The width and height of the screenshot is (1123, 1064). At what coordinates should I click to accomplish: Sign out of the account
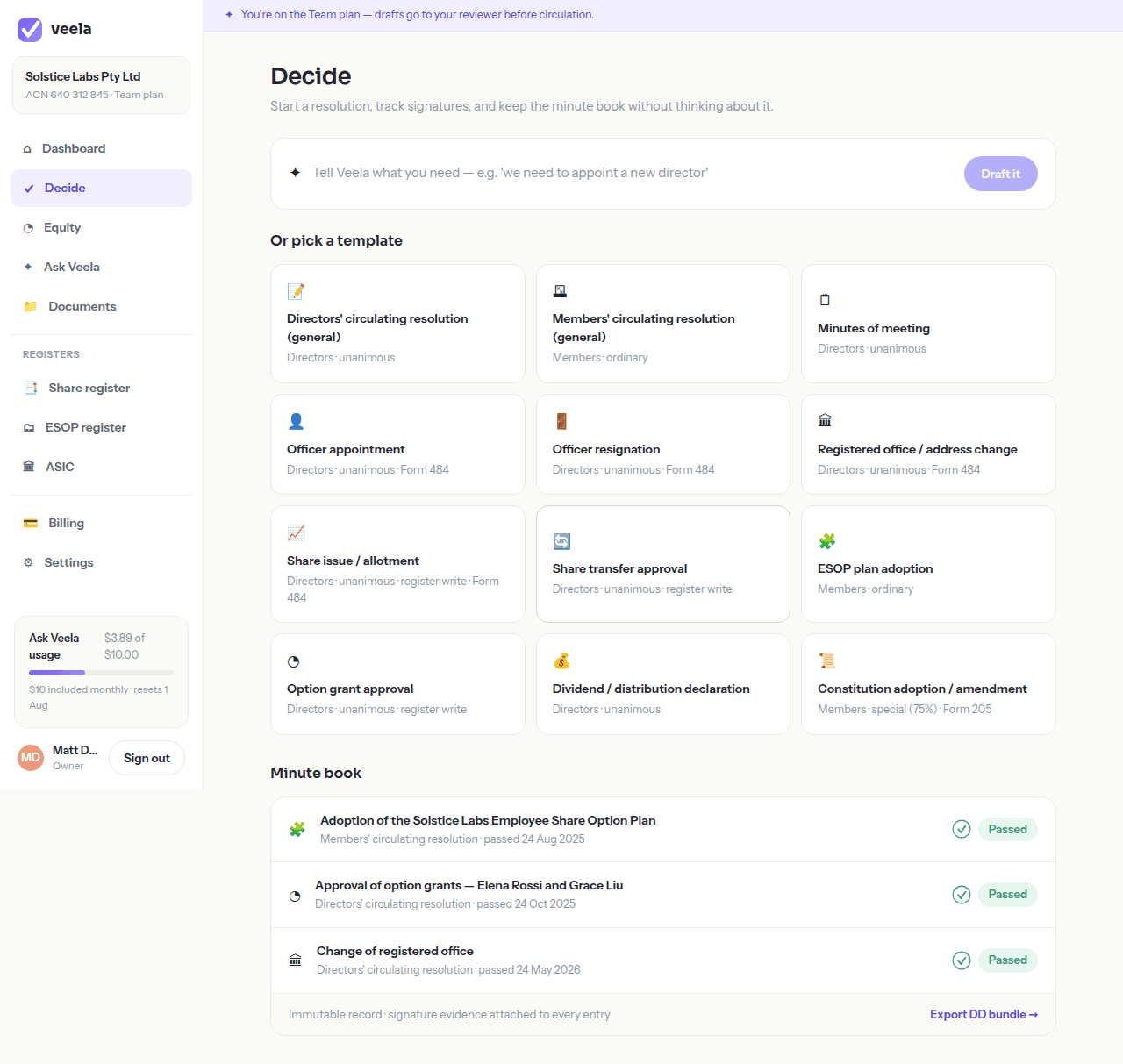coord(147,758)
